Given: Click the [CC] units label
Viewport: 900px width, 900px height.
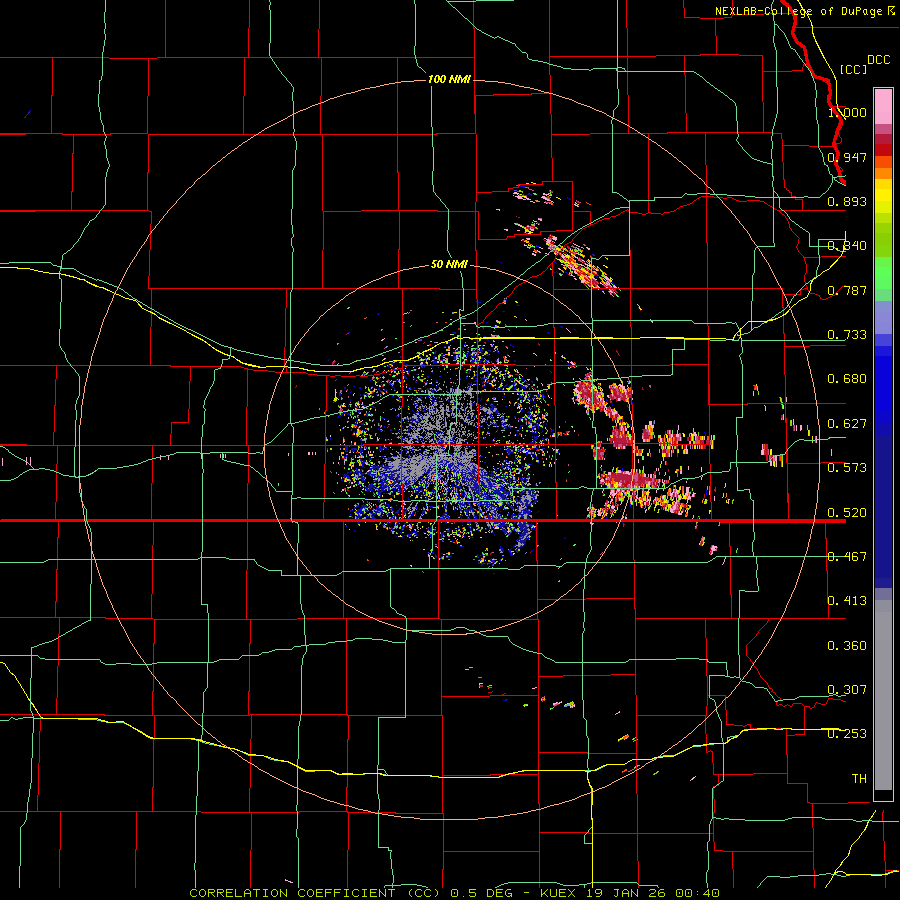Looking at the screenshot, I should click(x=853, y=69).
